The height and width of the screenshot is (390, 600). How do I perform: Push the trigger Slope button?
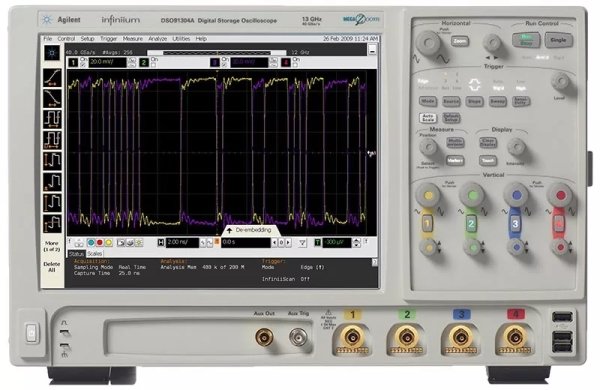click(474, 101)
